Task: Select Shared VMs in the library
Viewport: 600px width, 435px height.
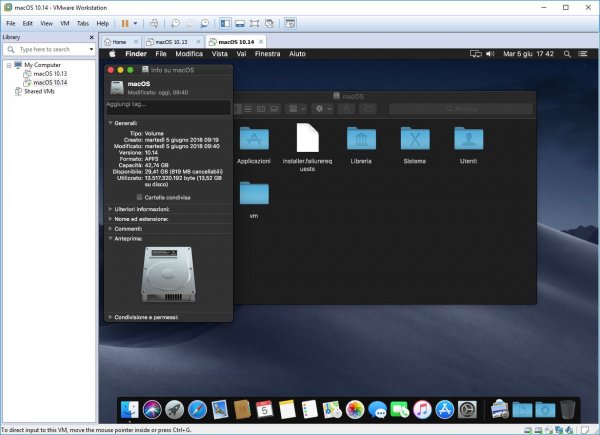Action: pos(39,91)
